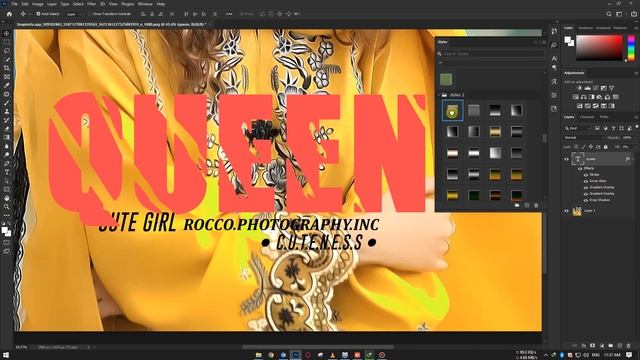
Task: Collapse the styles 2 group
Action: (439, 95)
